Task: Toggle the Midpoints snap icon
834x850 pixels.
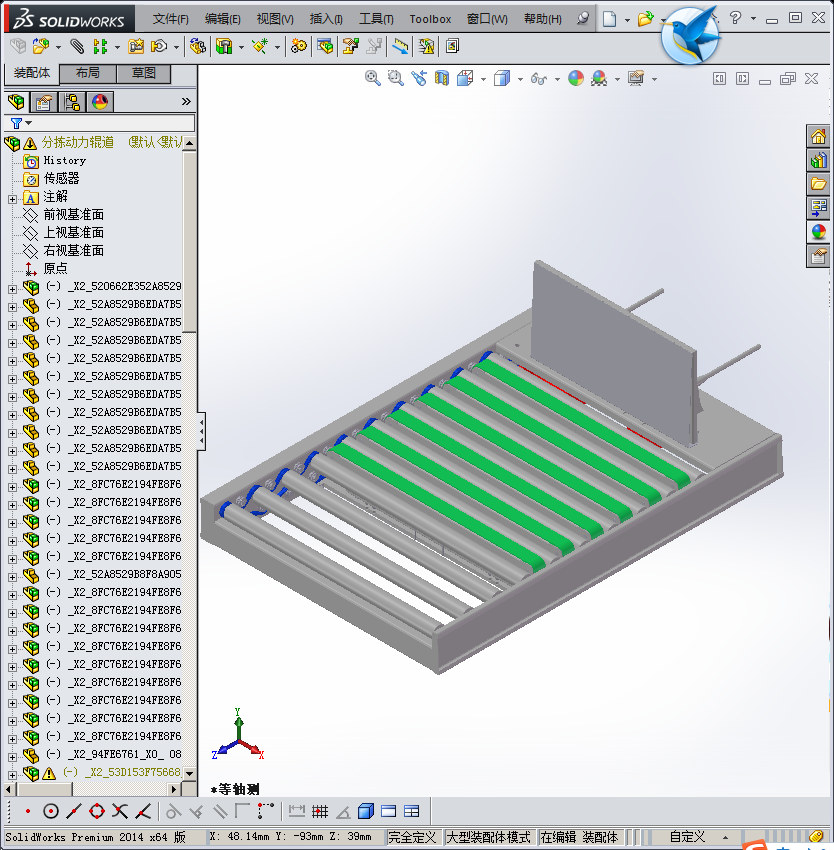Action: click(x=74, y=812)
